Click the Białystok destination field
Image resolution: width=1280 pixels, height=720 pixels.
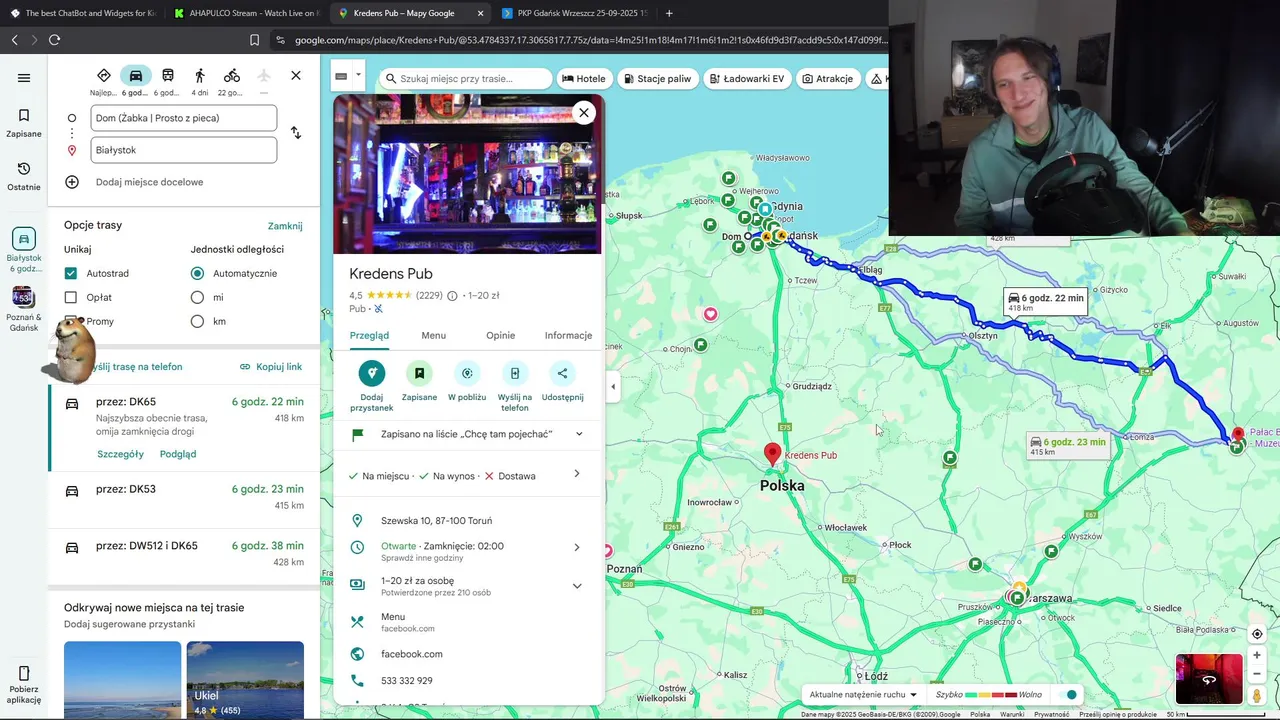[184, 150]
